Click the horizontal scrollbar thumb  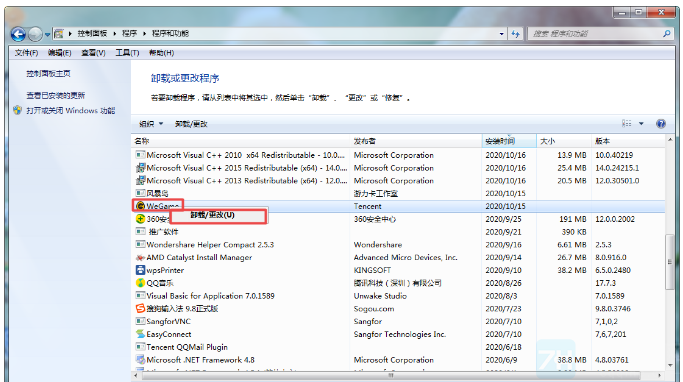(391, 375)
